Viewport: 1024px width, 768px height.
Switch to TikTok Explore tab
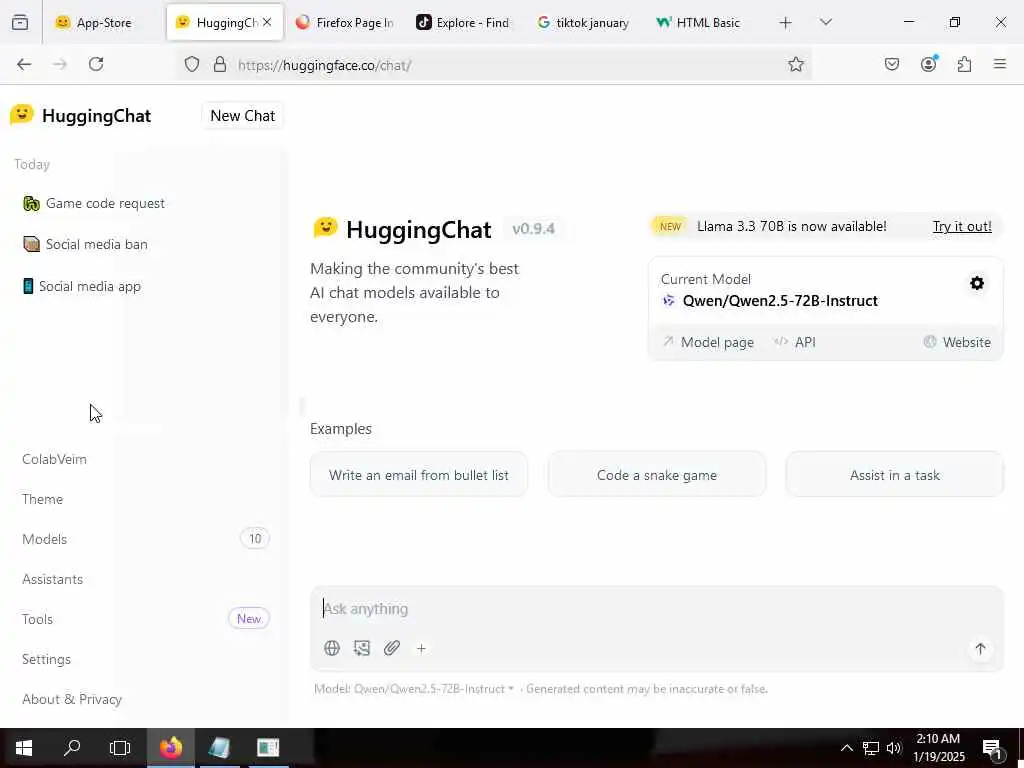(x=464, y=22)
